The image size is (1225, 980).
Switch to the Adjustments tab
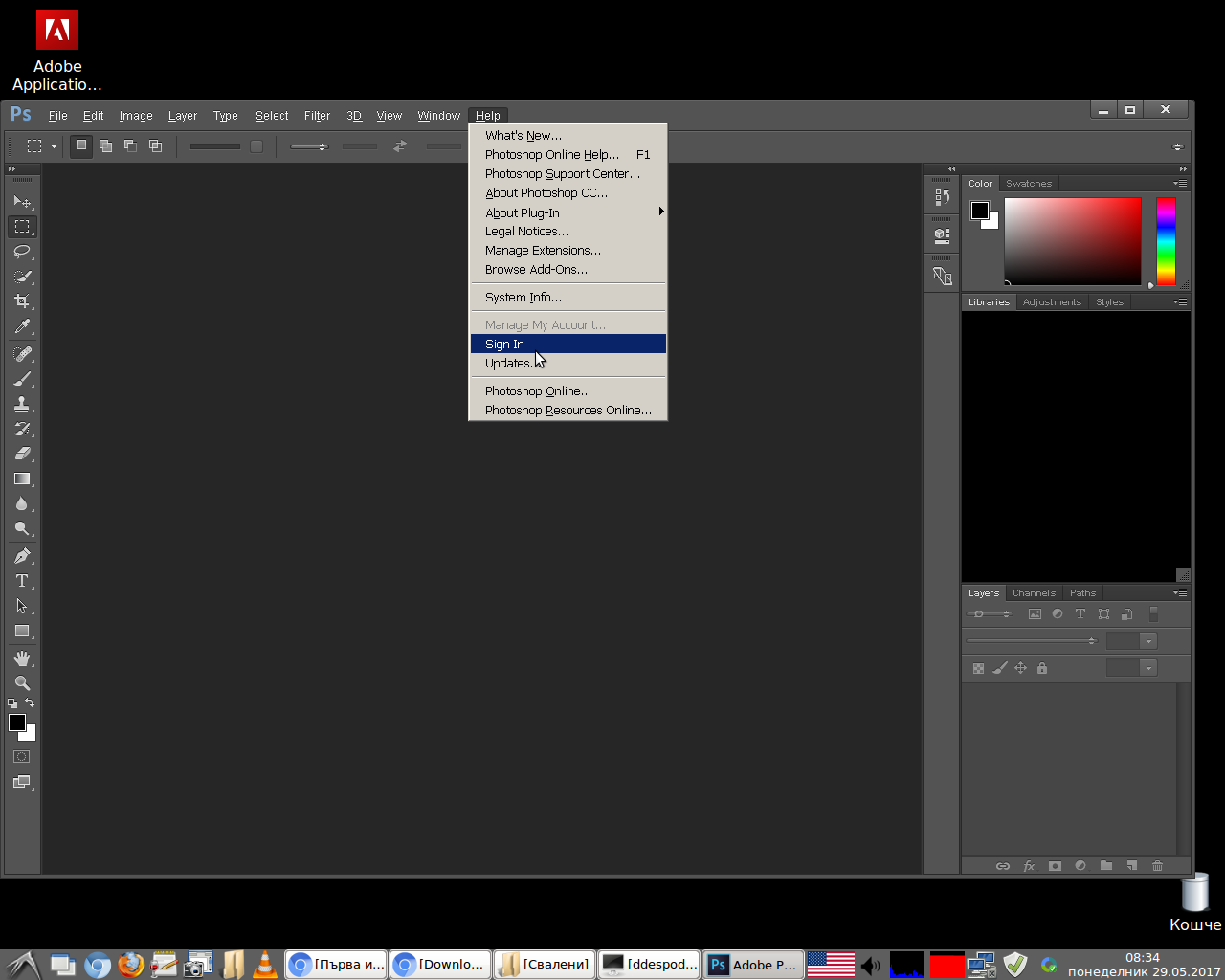pyautogui.click(x=1052, y=301)
